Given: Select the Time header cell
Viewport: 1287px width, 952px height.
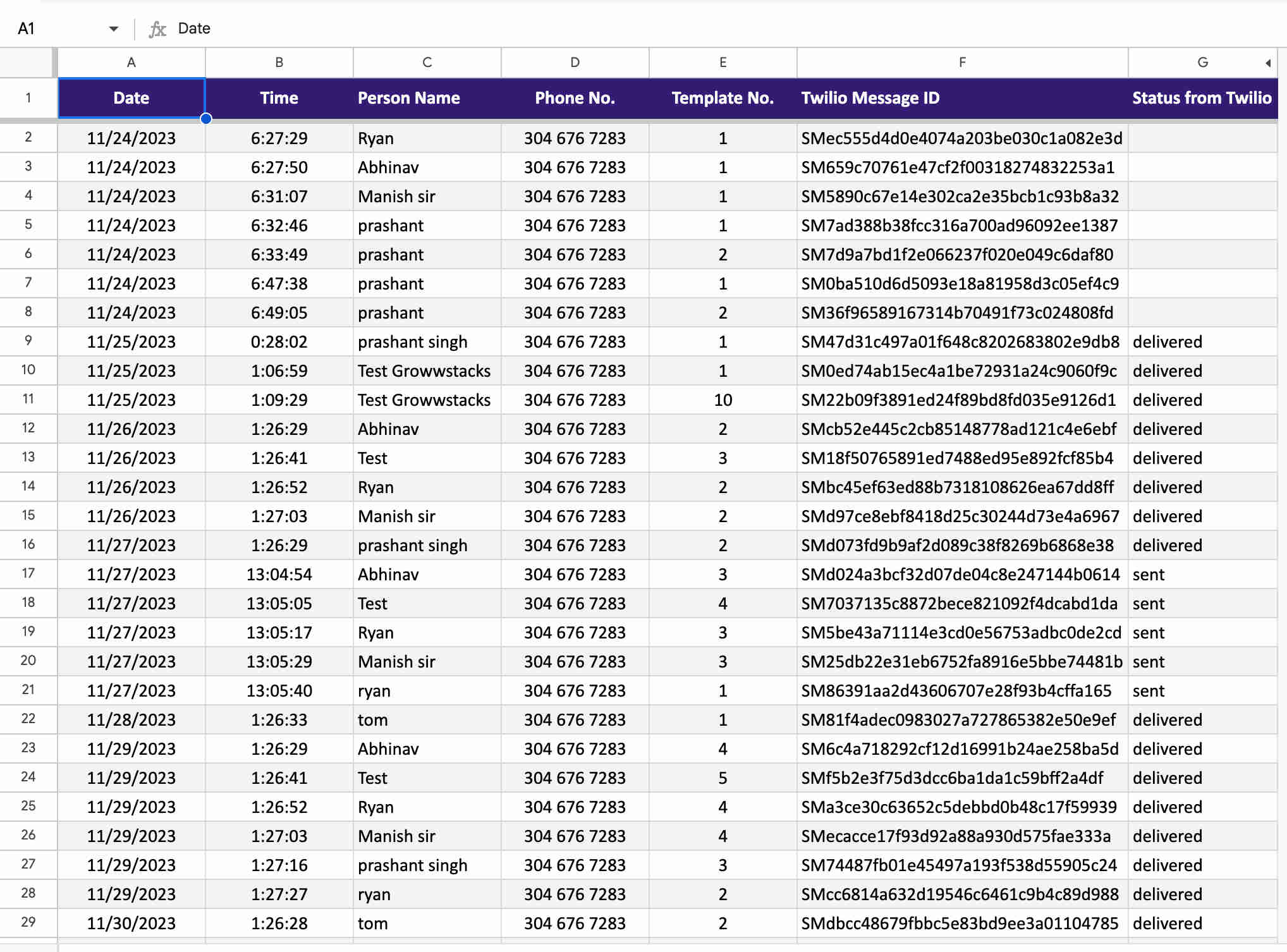Looking at the screenshot, I should pyautogui.click(x=279, y=98).
